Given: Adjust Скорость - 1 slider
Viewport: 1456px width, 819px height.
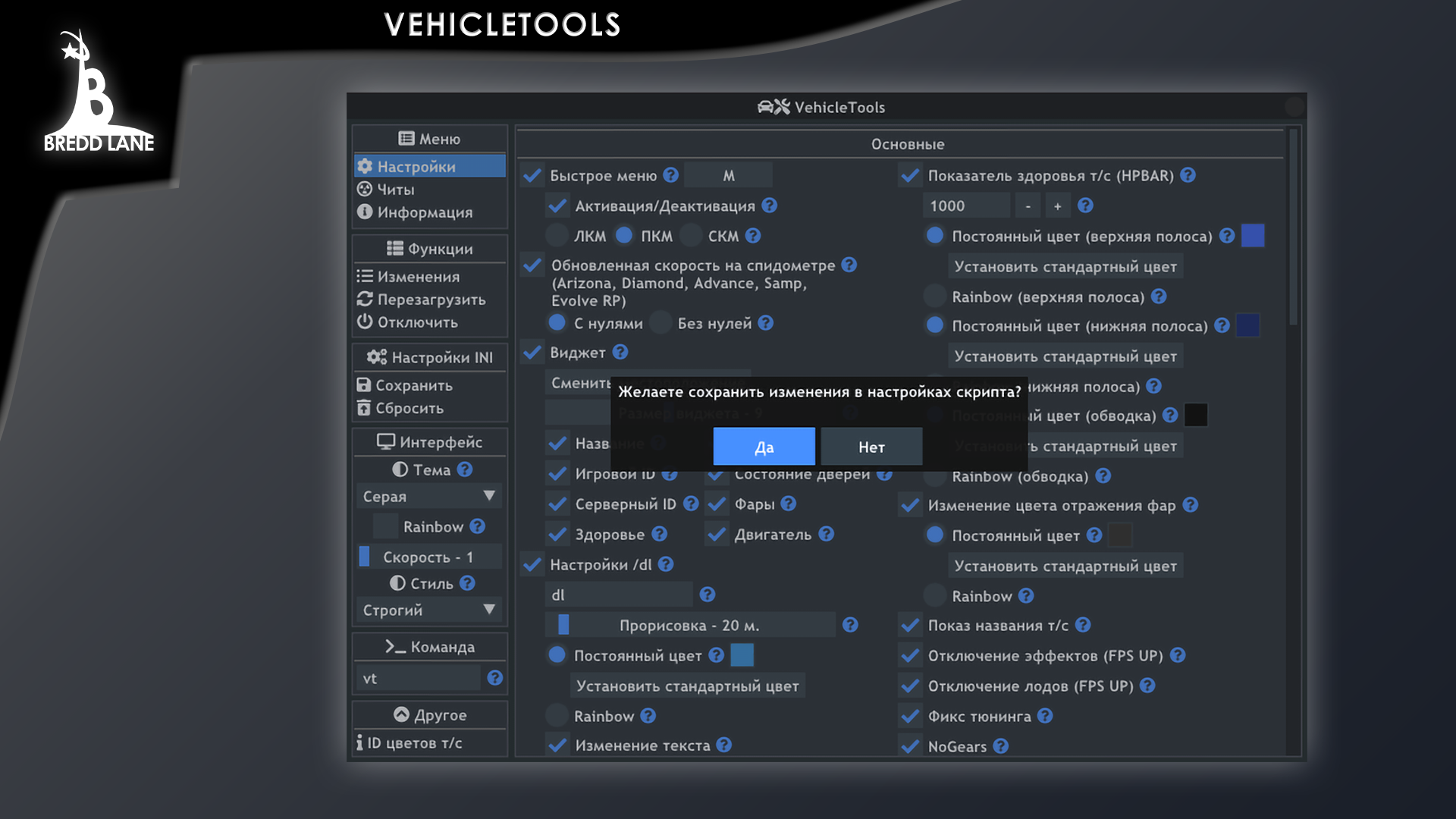Looking at the screenshot, I should pos(428,557).
